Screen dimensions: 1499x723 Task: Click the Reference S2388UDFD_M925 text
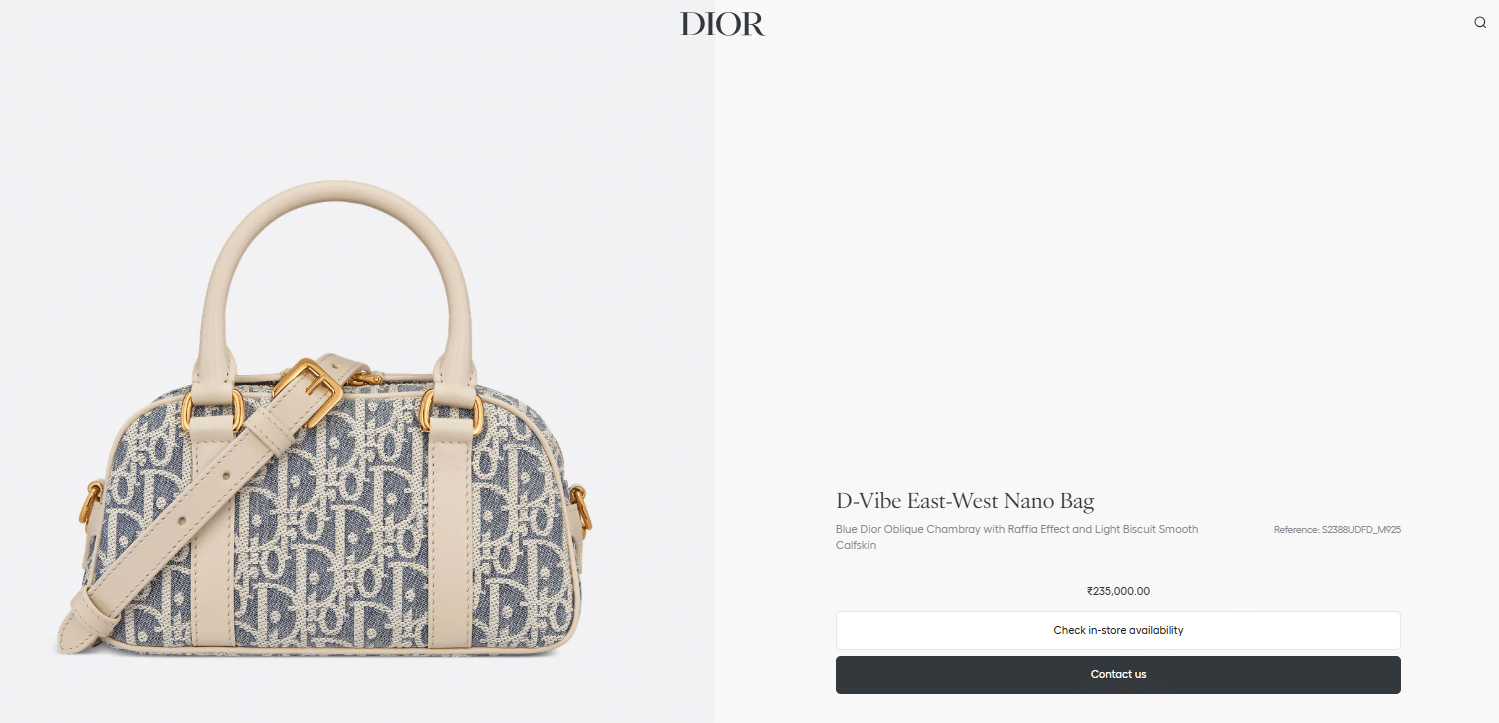(x=1337, y=530)
